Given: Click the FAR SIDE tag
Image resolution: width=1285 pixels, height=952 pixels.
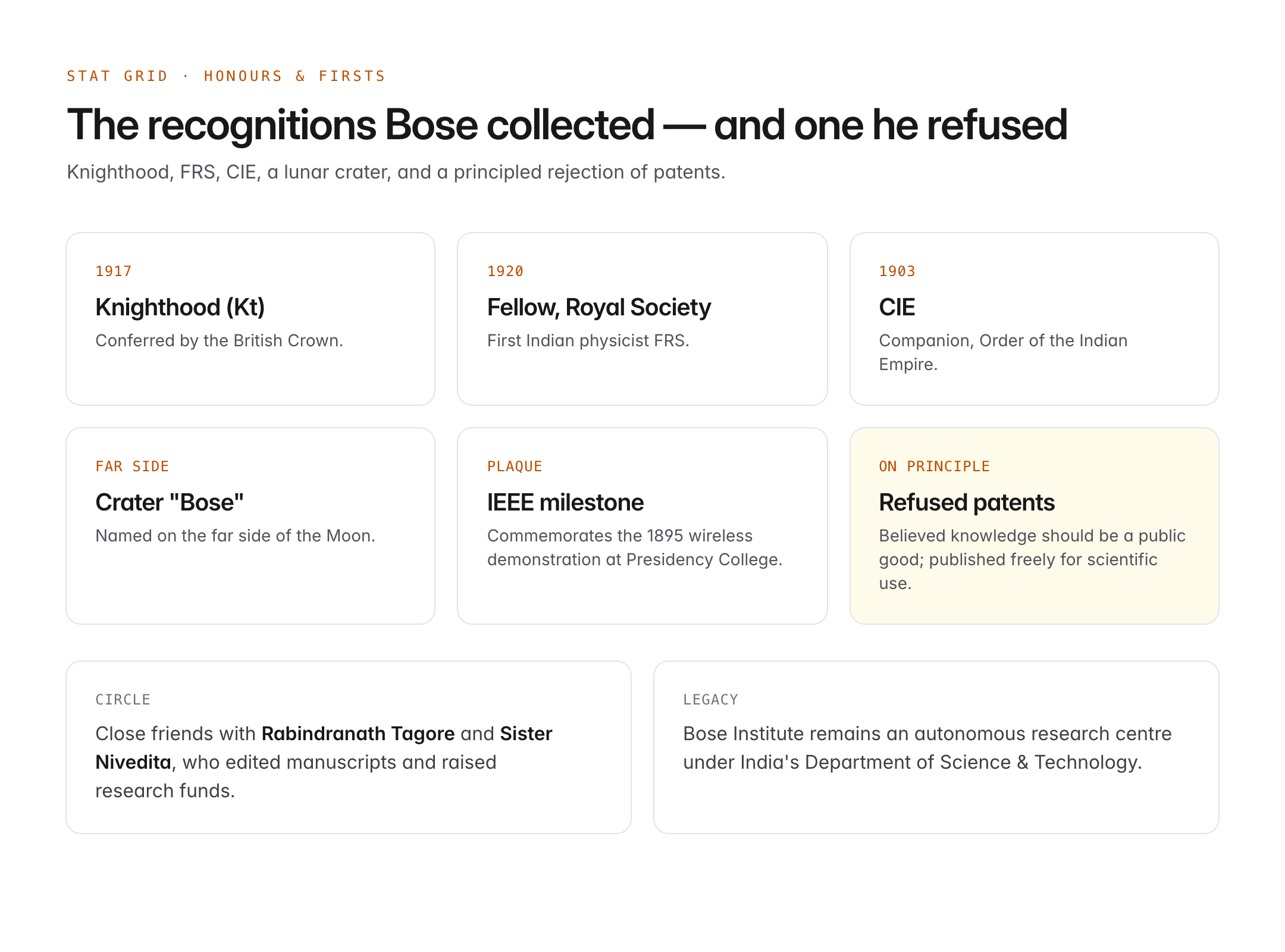Looking at the screenshot, I should pyautogui.click(x=132, y=466).
